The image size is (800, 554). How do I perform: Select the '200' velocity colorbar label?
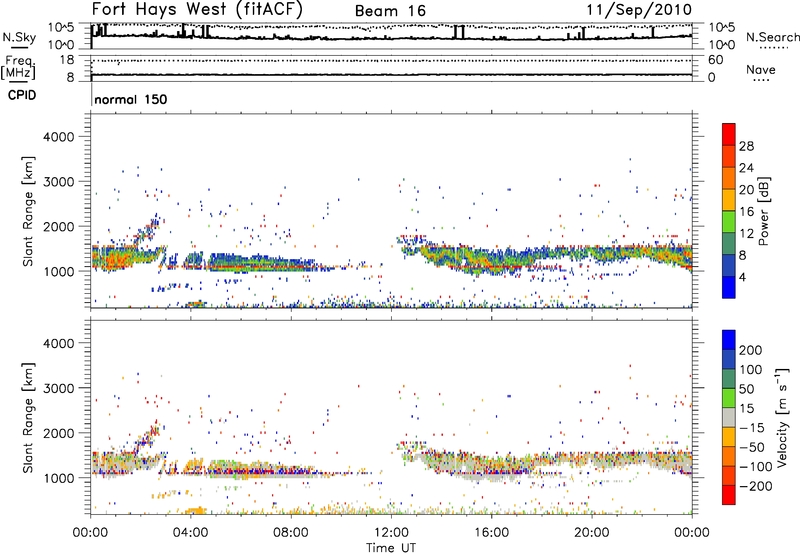751,350
